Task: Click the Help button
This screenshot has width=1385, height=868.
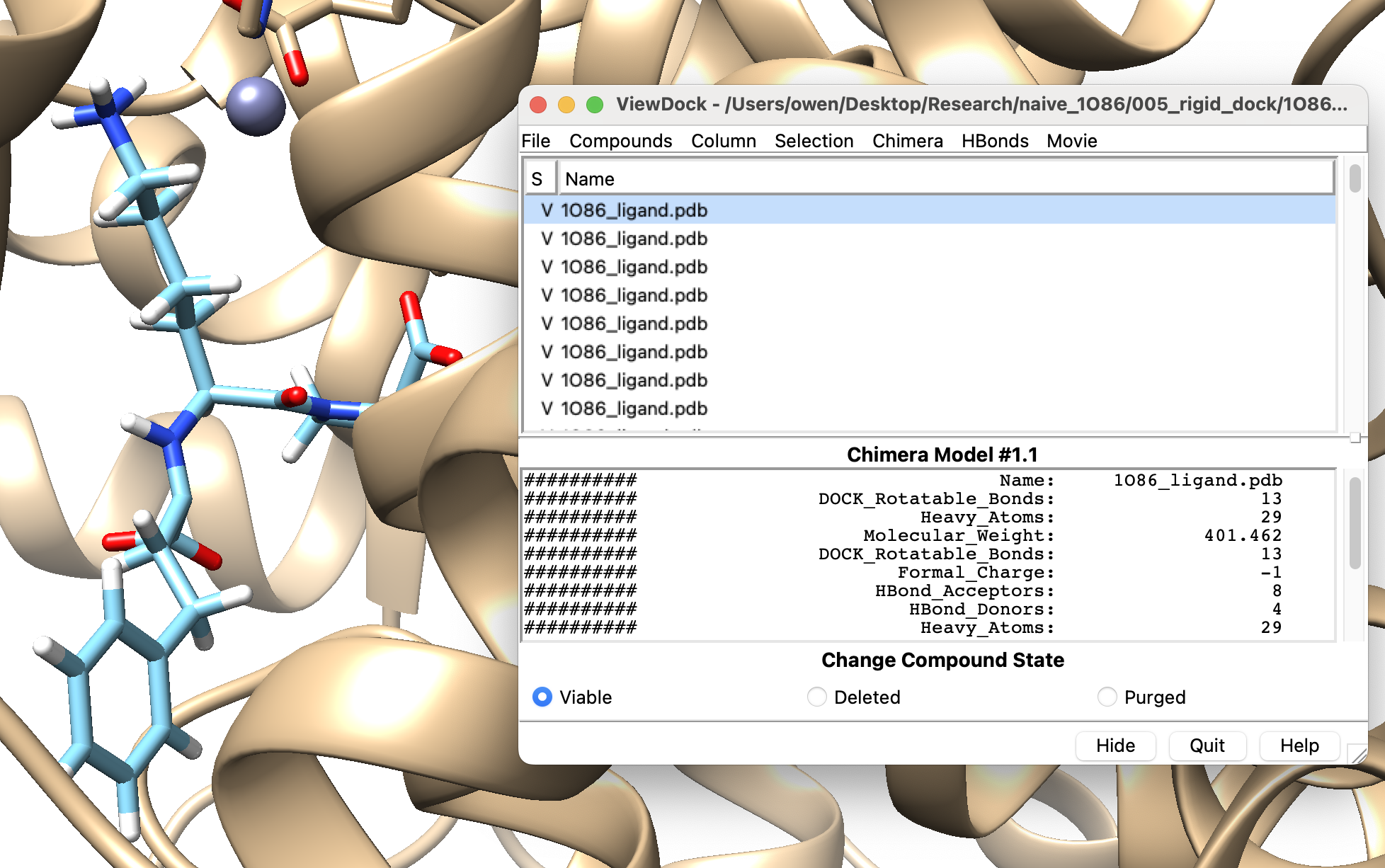Action: tap(1299, 746)
